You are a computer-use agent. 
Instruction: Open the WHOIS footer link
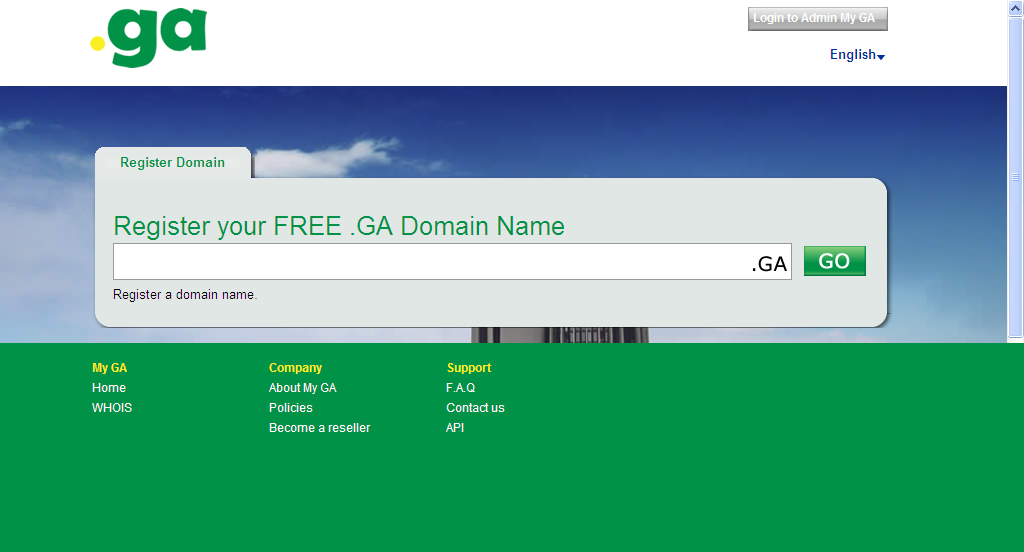coord(112,408)
